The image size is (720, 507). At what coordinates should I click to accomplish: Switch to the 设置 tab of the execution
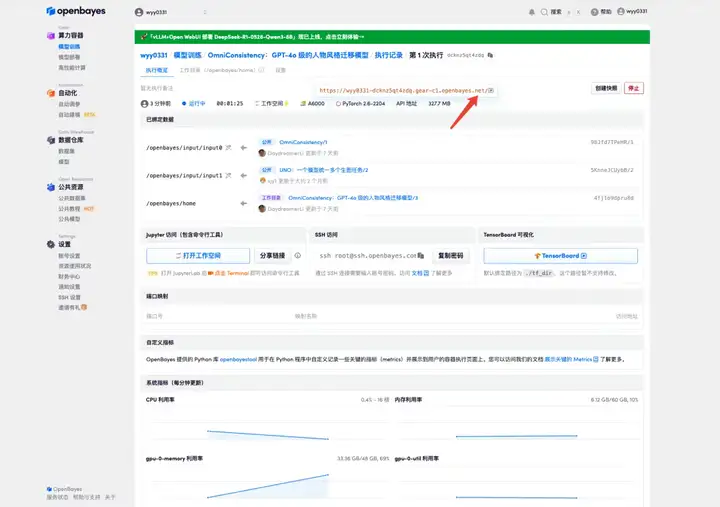tap(281, 70)
